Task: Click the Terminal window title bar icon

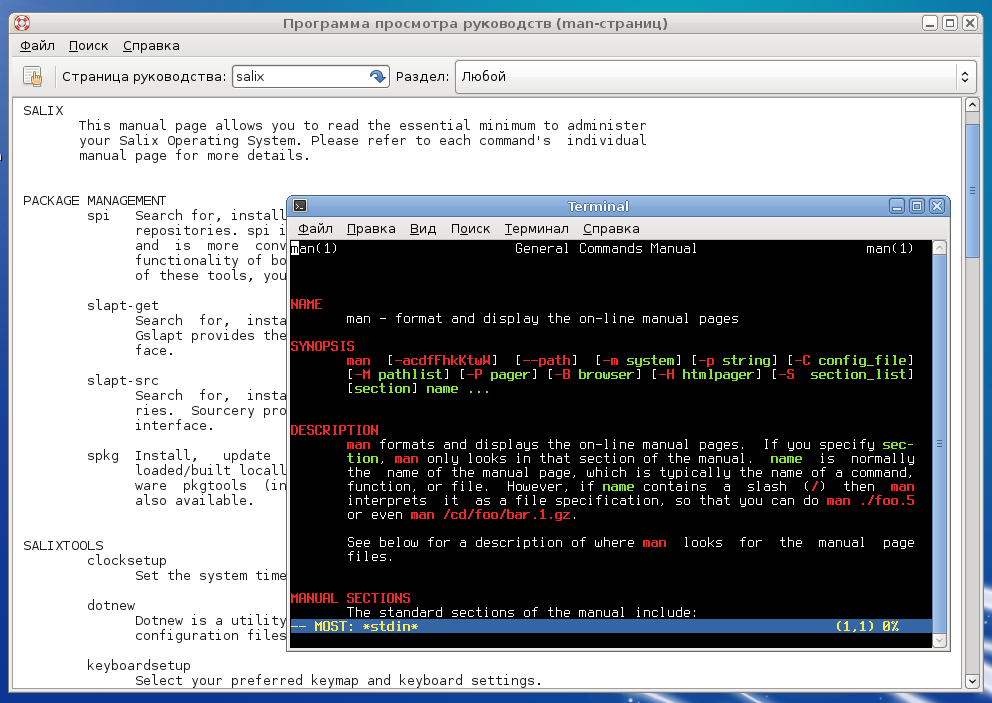Action: (301, 206)
